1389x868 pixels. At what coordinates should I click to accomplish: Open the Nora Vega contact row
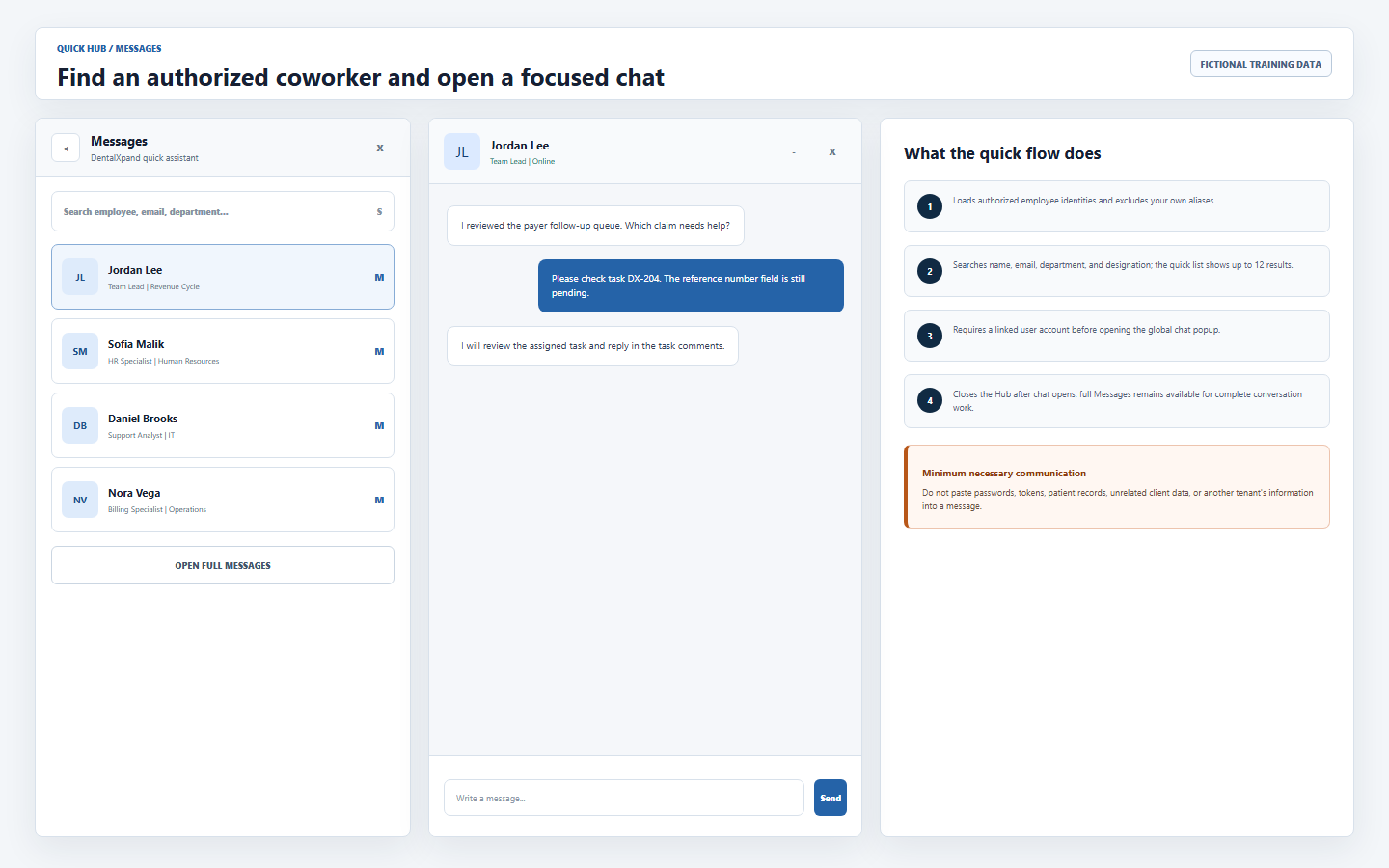coord(223,500)
